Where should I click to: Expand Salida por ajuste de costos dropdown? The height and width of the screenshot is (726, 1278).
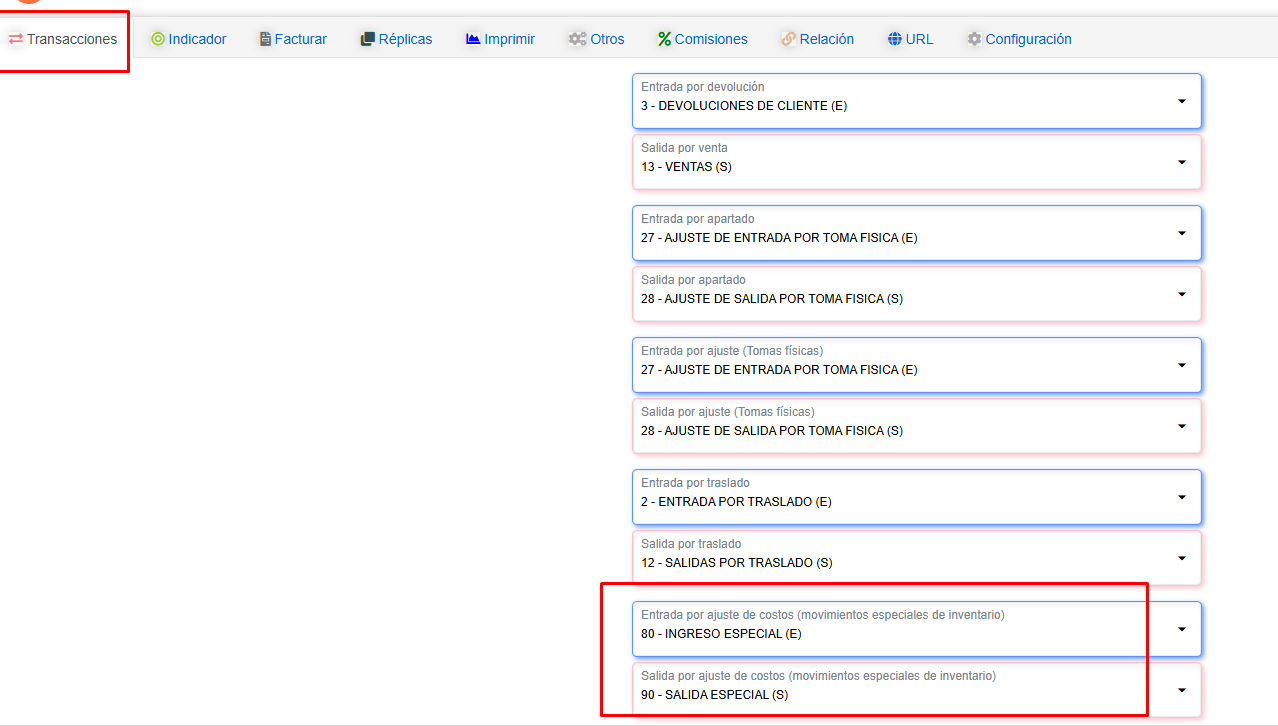[x=1181, y=690]
